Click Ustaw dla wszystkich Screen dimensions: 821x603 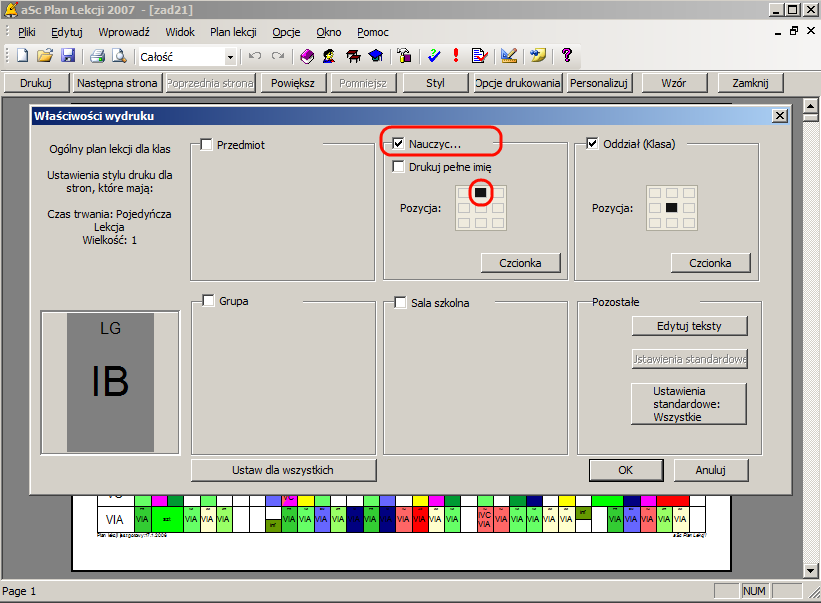coord(283,470)
